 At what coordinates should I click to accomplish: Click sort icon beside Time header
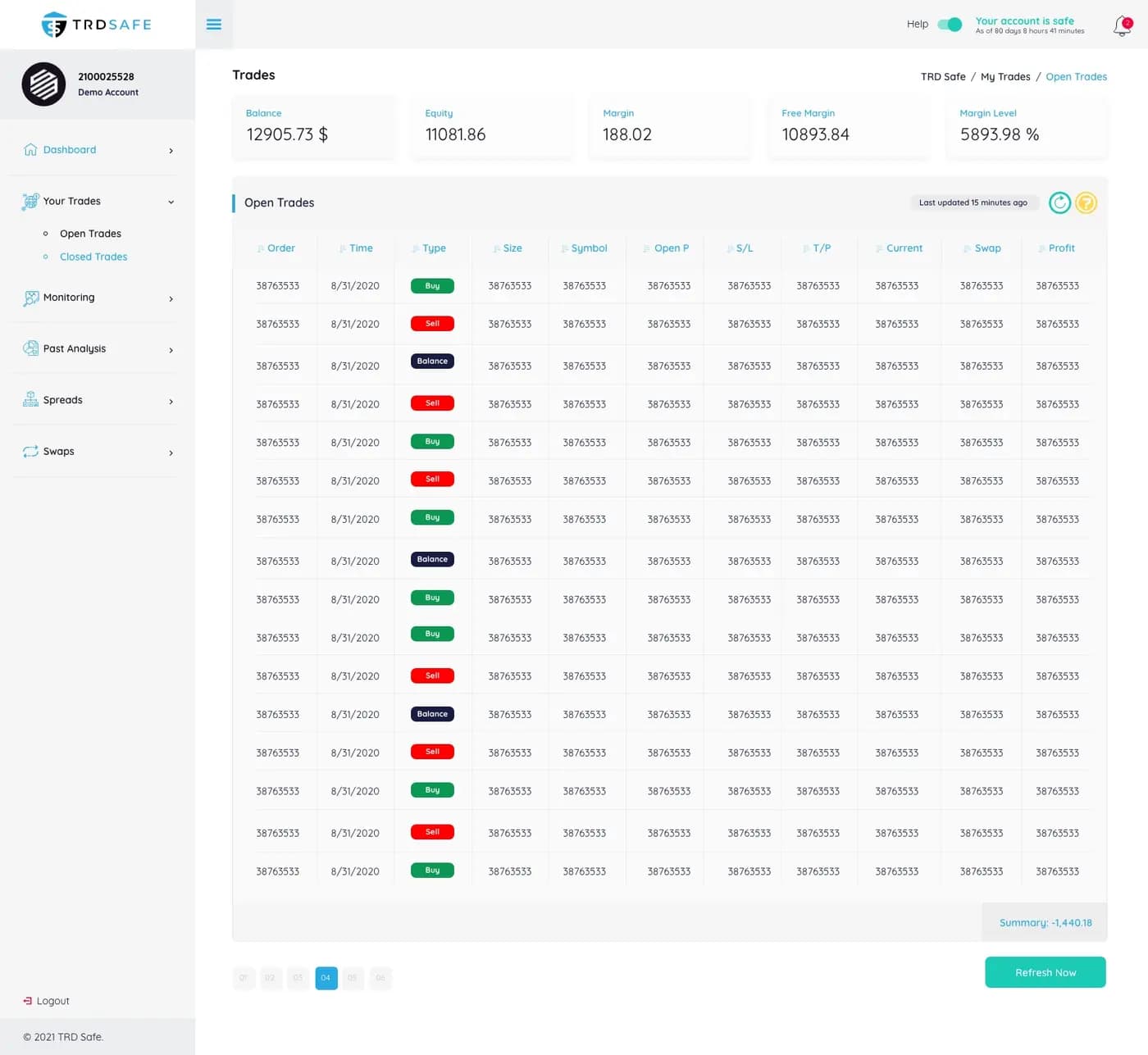[343, 248]
